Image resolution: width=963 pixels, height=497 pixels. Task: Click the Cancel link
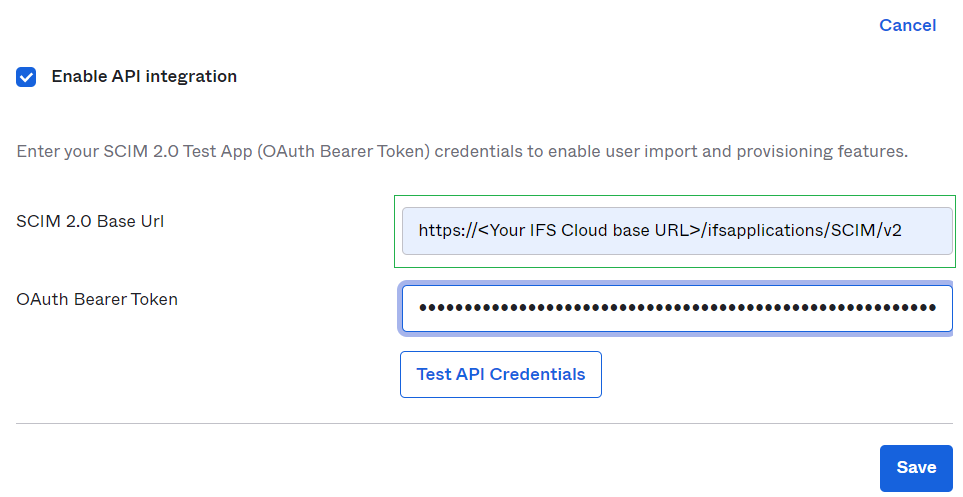click(907, 25)
